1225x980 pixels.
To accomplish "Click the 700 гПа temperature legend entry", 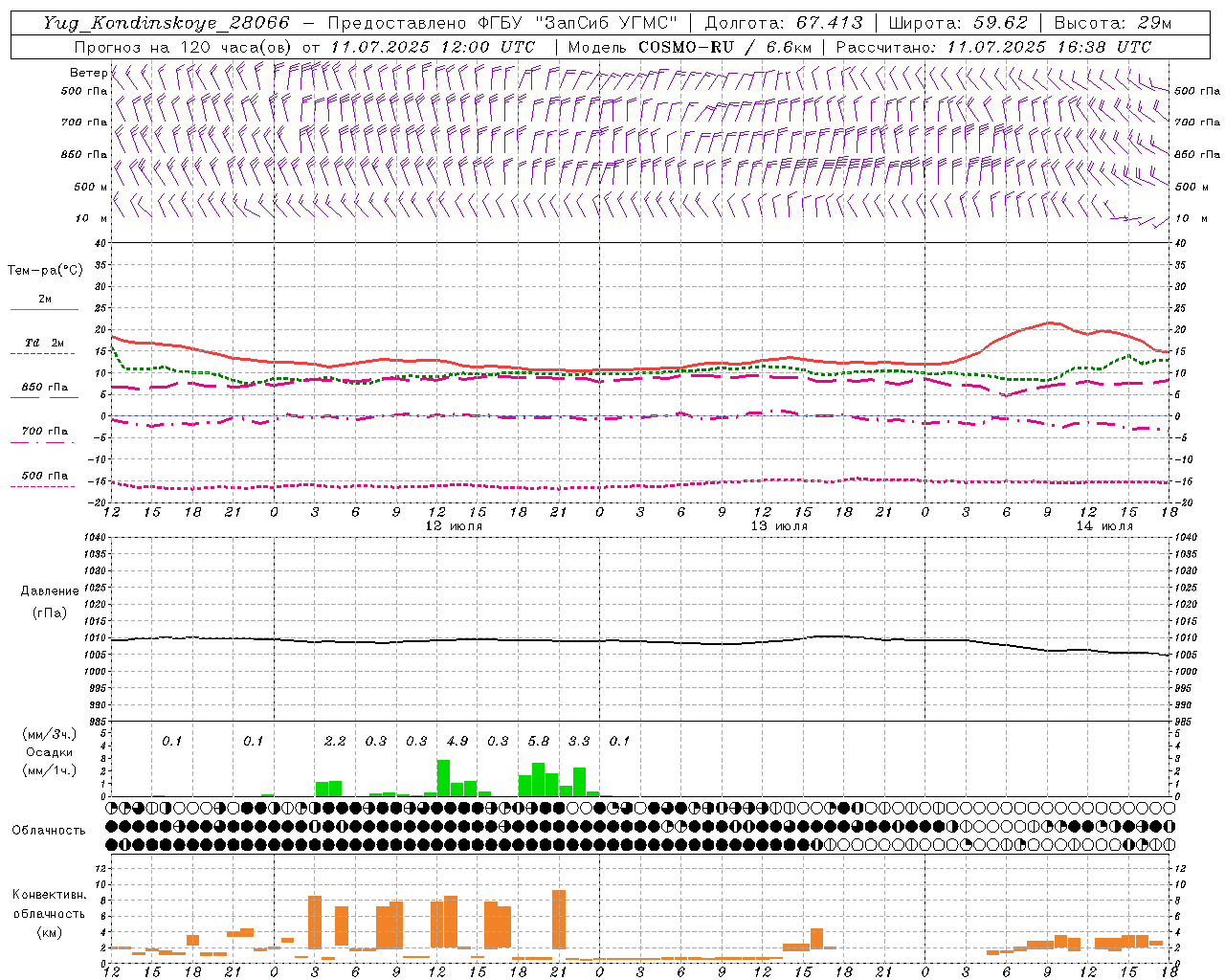I will tap(44, 432).
